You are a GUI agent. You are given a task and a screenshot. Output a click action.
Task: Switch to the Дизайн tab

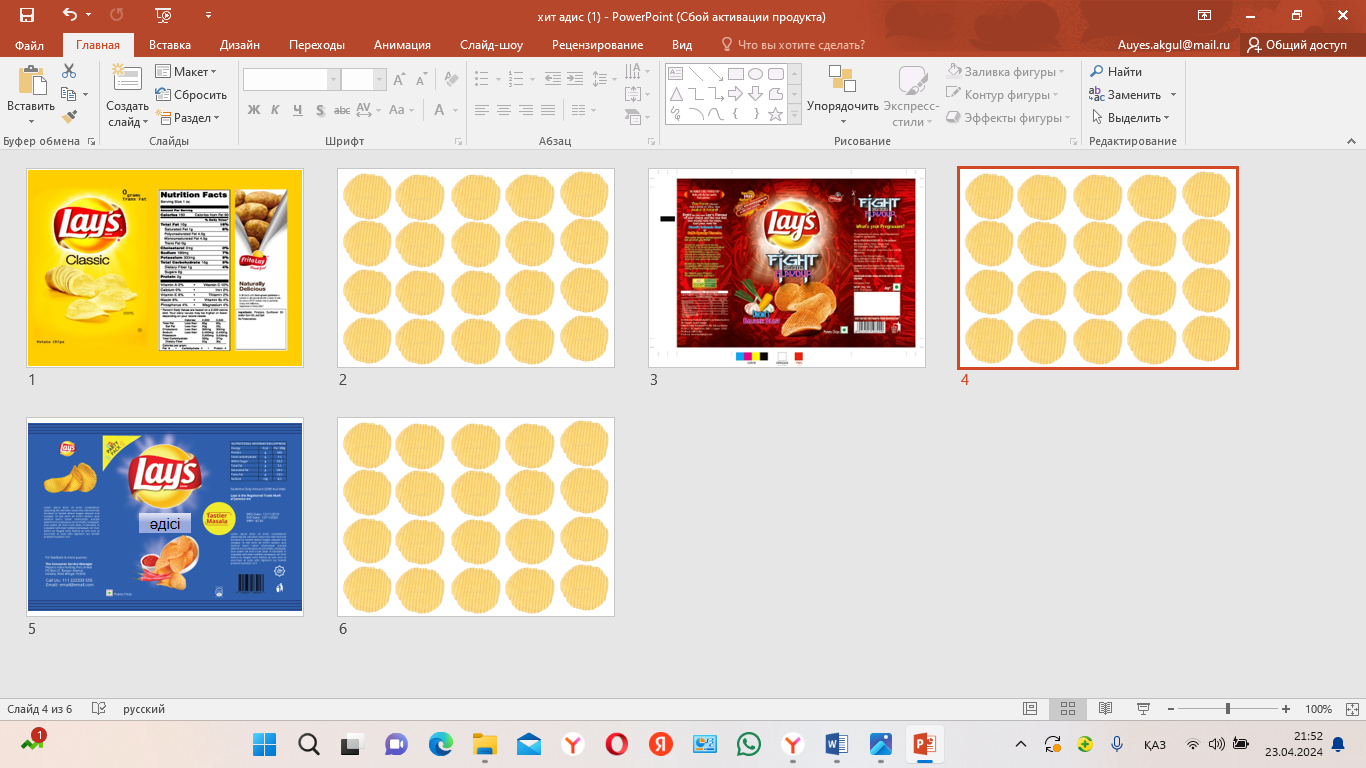coord(240,45)
